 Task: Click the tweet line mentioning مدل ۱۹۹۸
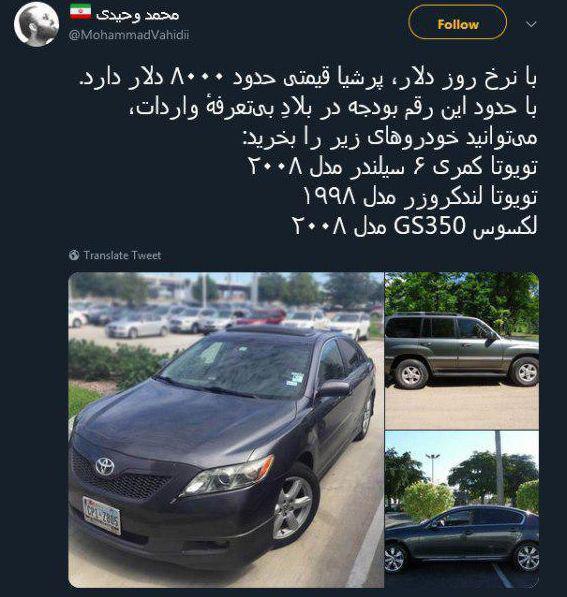coord(420,197)
